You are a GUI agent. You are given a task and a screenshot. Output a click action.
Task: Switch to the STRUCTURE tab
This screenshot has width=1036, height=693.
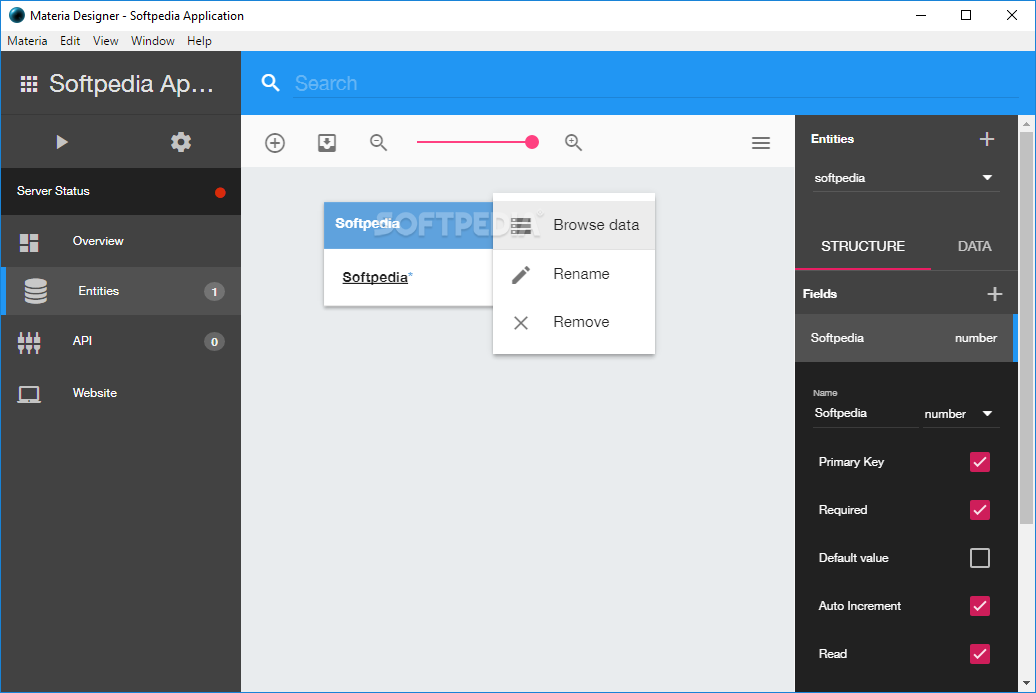click(863, 246)
